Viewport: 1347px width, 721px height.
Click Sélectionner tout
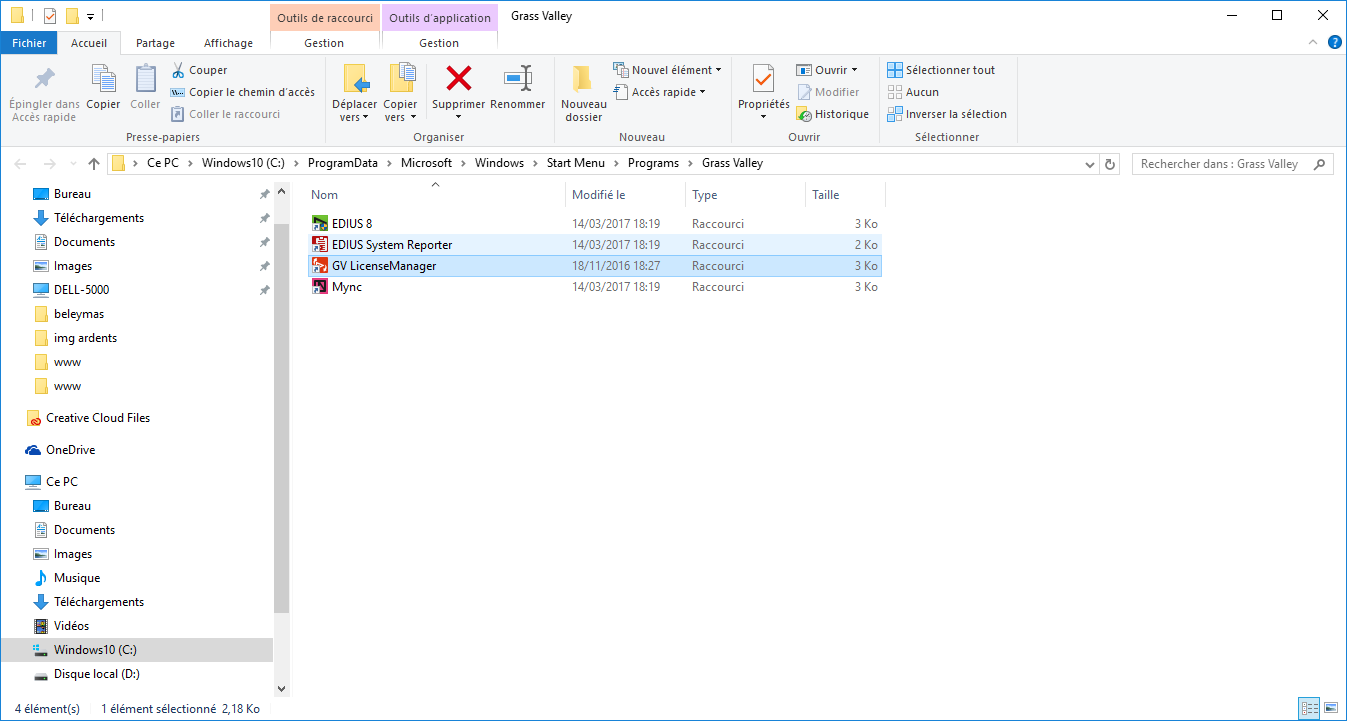(941, 70)
